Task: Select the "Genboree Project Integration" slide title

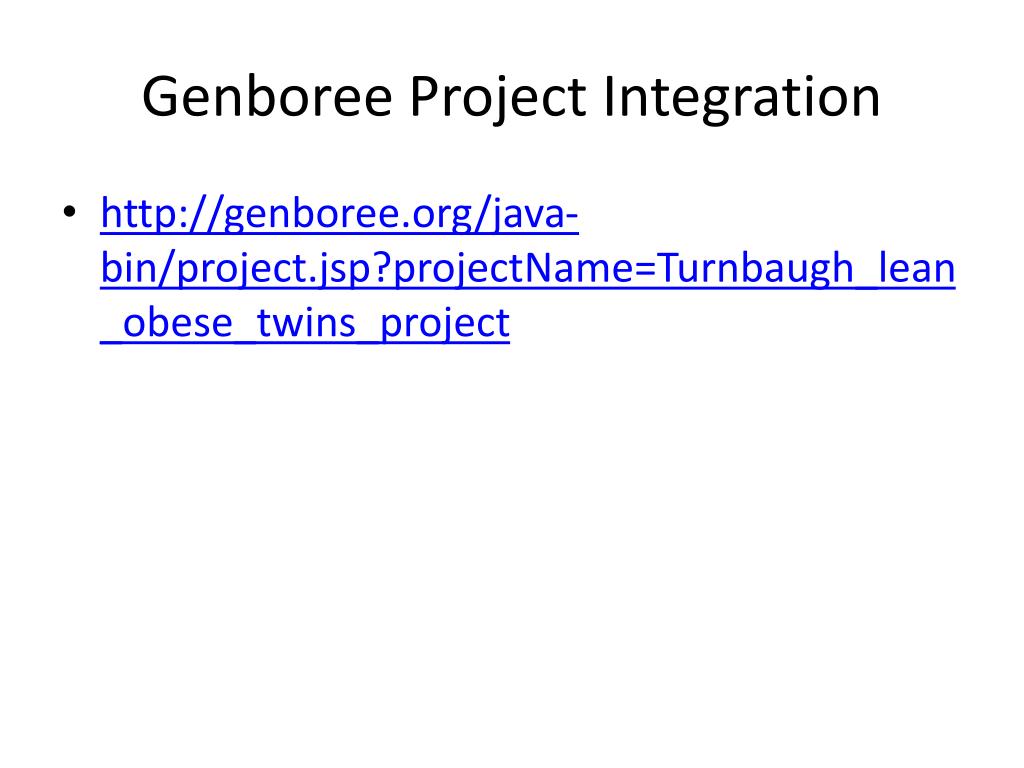Action: click(511, 98)
